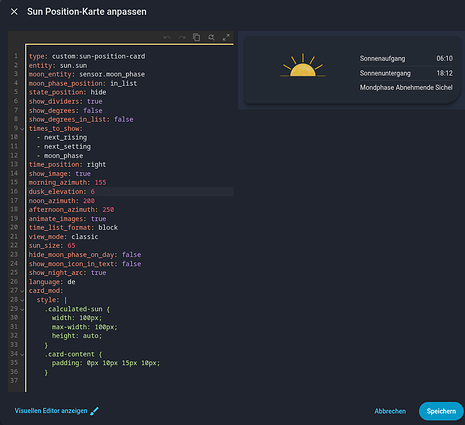This screenshot has width=465, height=425.
Task: Place cursor on dusk_elevation value 6
Action: point(93,192)
